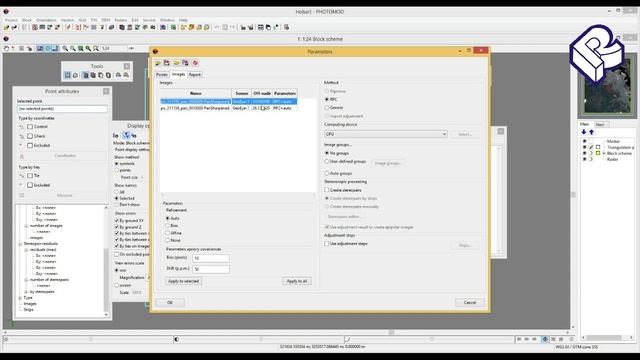Click the main toolbar blue house icon
The width and height of the screenshot is (640, 360).
(163, 27)
